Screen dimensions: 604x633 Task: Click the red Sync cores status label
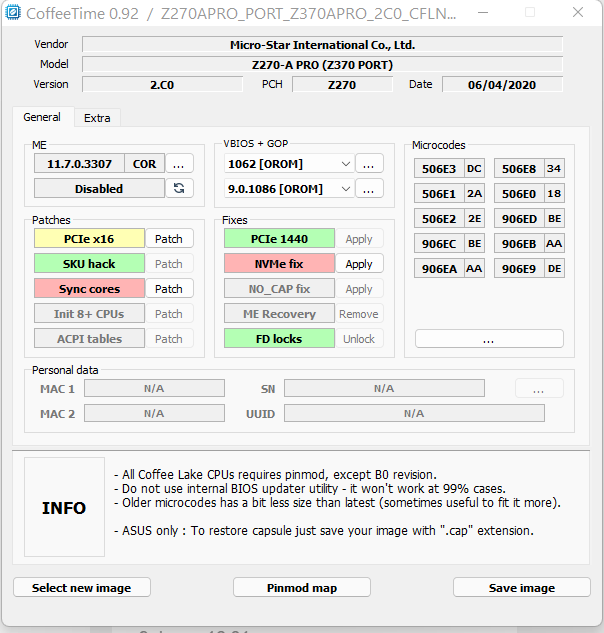[89, 289]
